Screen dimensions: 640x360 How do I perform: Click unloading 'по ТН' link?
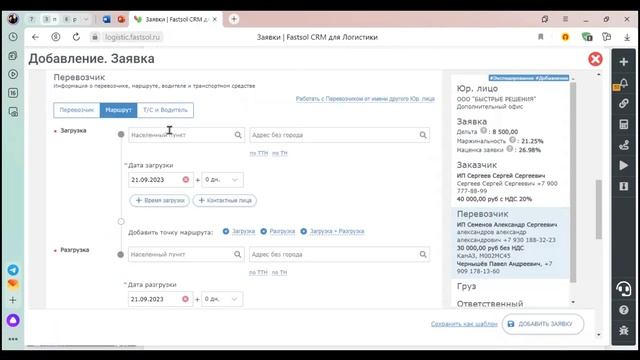279,272
